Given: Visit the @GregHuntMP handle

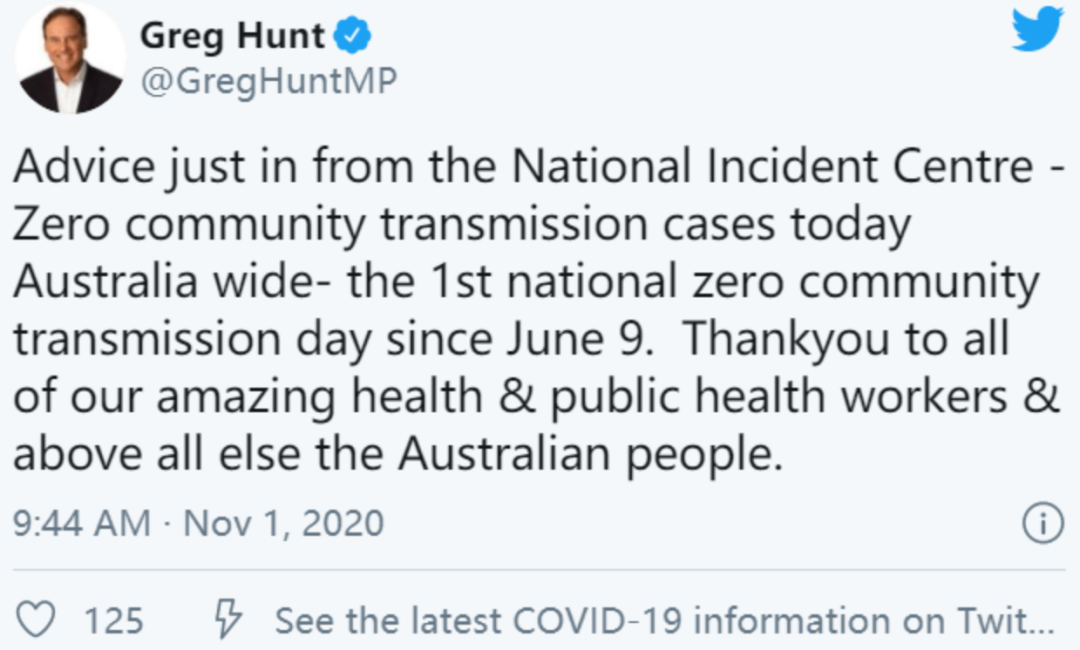Looking at the screenshot, I should (x=269, y=82).
